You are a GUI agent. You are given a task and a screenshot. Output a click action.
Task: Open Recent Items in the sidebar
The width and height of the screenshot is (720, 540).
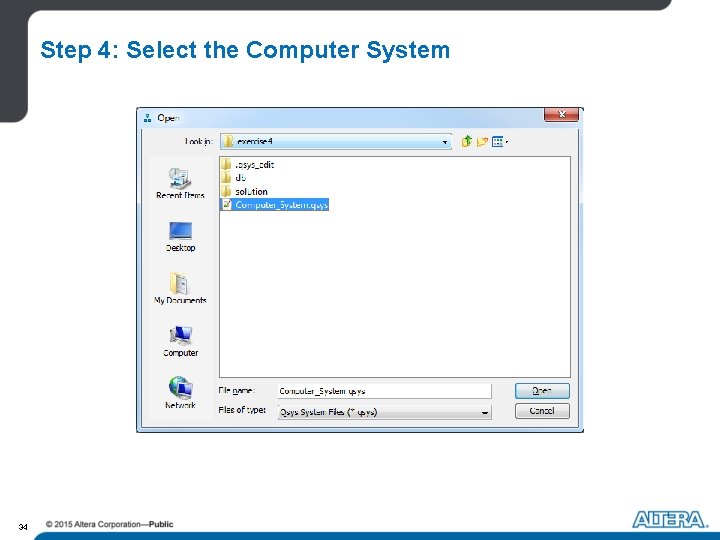pyautogui.click(x=180, y=183)
